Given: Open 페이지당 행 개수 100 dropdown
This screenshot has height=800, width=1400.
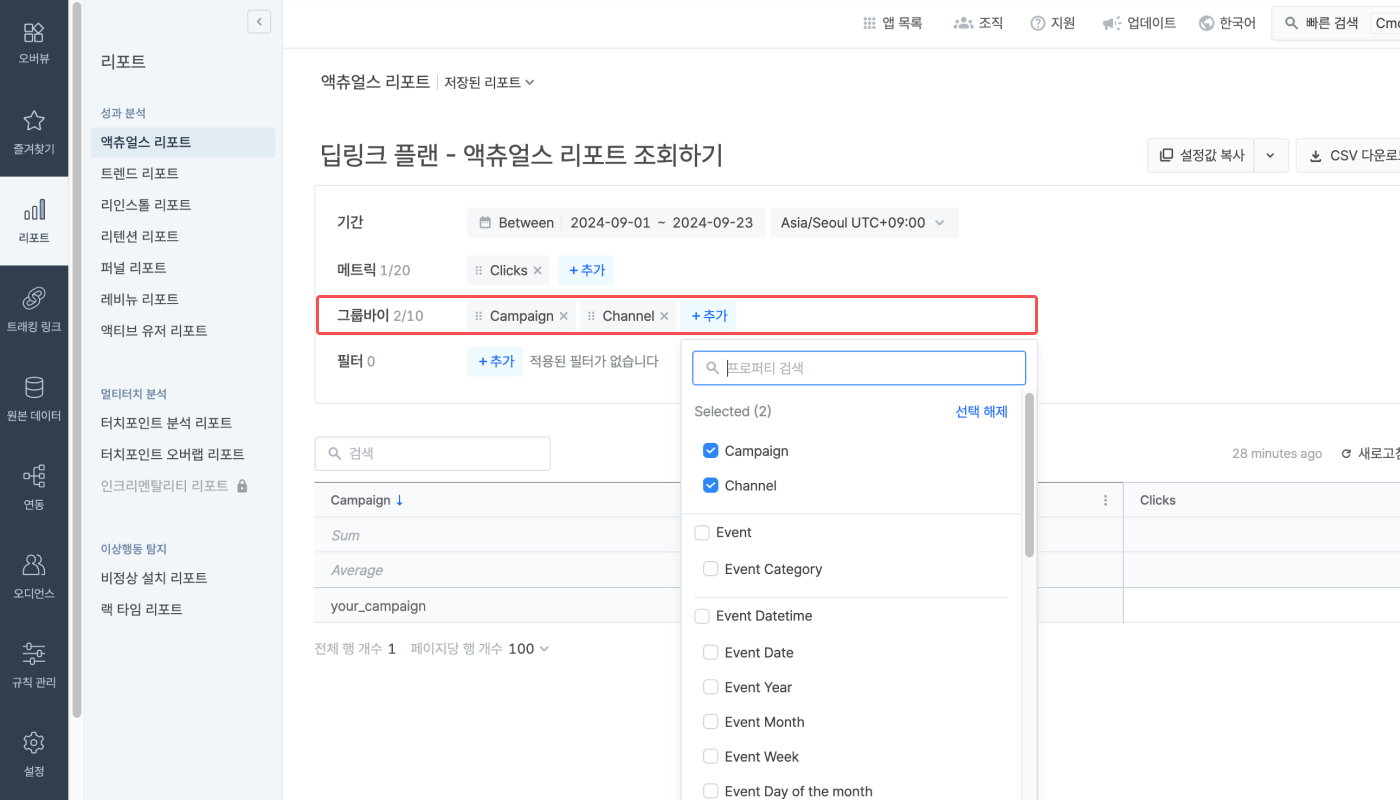Looking at the screenshot, I should [529, 649].
